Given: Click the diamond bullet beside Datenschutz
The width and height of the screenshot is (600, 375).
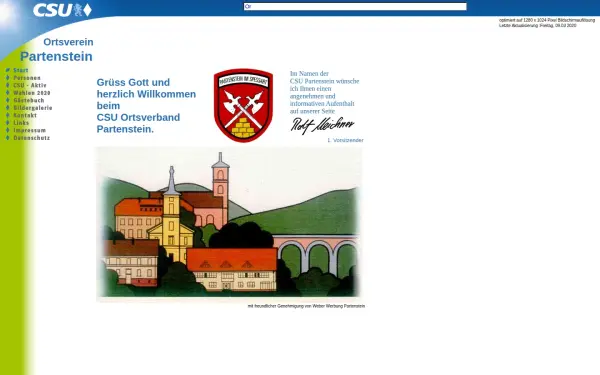Looking at the screenshot, I should click(x=8, y=138).
